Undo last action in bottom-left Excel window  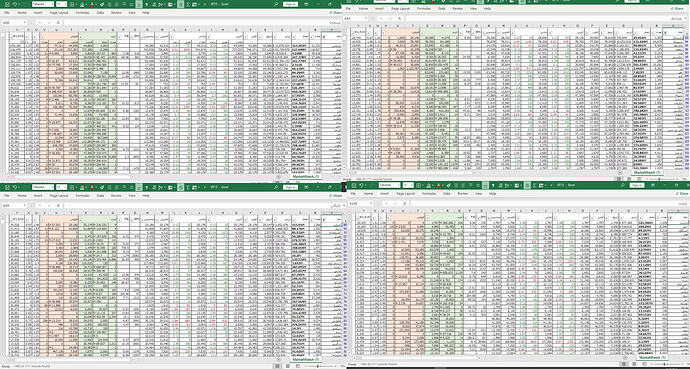[14, 187]
